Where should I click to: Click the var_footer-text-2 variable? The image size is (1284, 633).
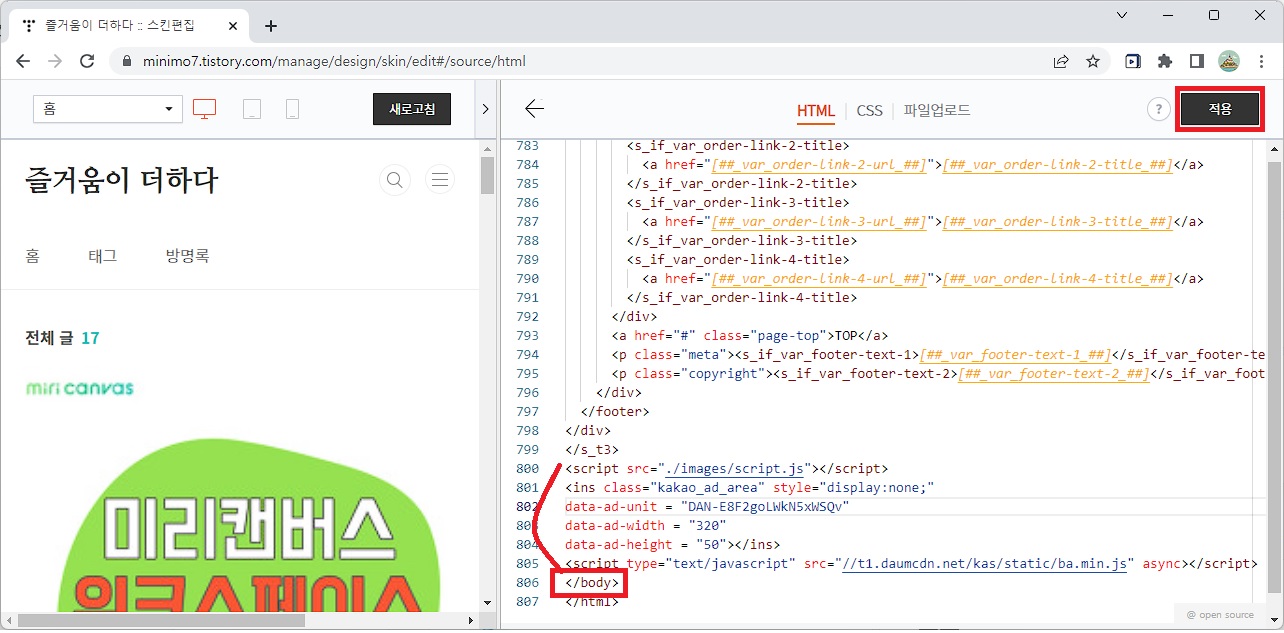(x=1054, y=373)
